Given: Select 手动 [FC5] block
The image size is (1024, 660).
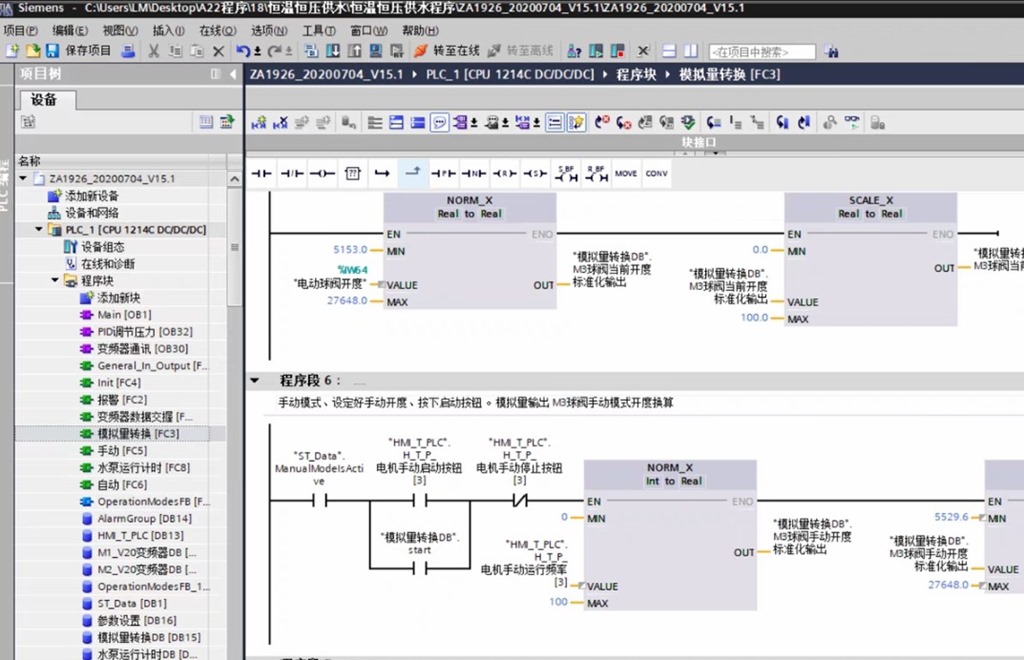Looking at the screenshot, I should coord(122,450).
